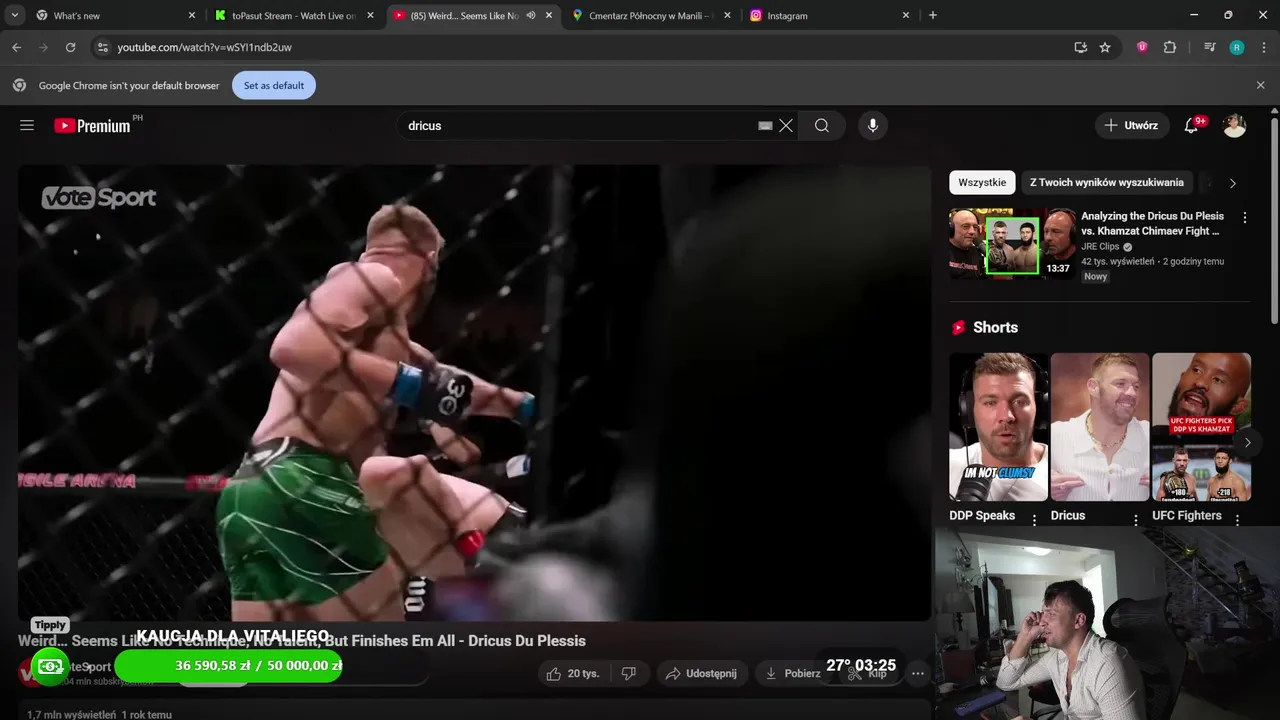
Task: Click the Tipply donation money icon
Action: coord(50,666)
